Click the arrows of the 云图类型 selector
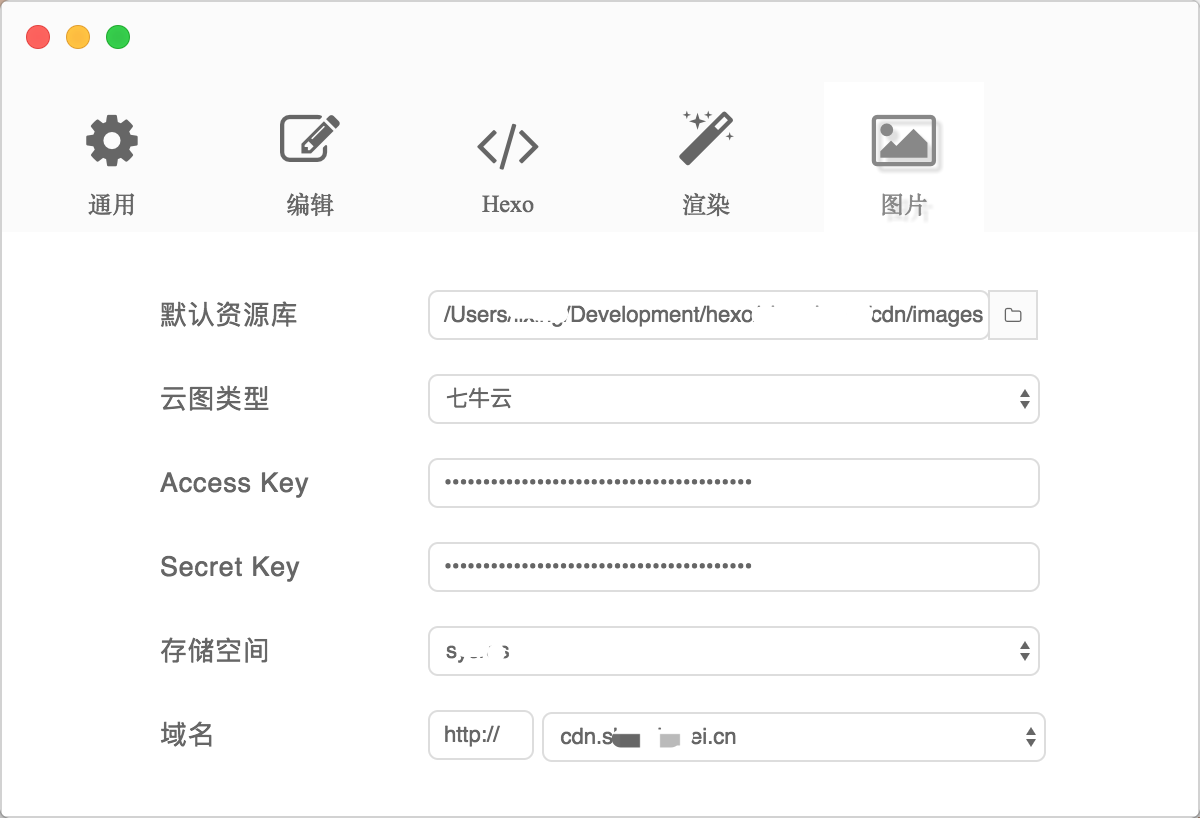The height and width of the screenshot is (818, 1200). click(1025, 399)
